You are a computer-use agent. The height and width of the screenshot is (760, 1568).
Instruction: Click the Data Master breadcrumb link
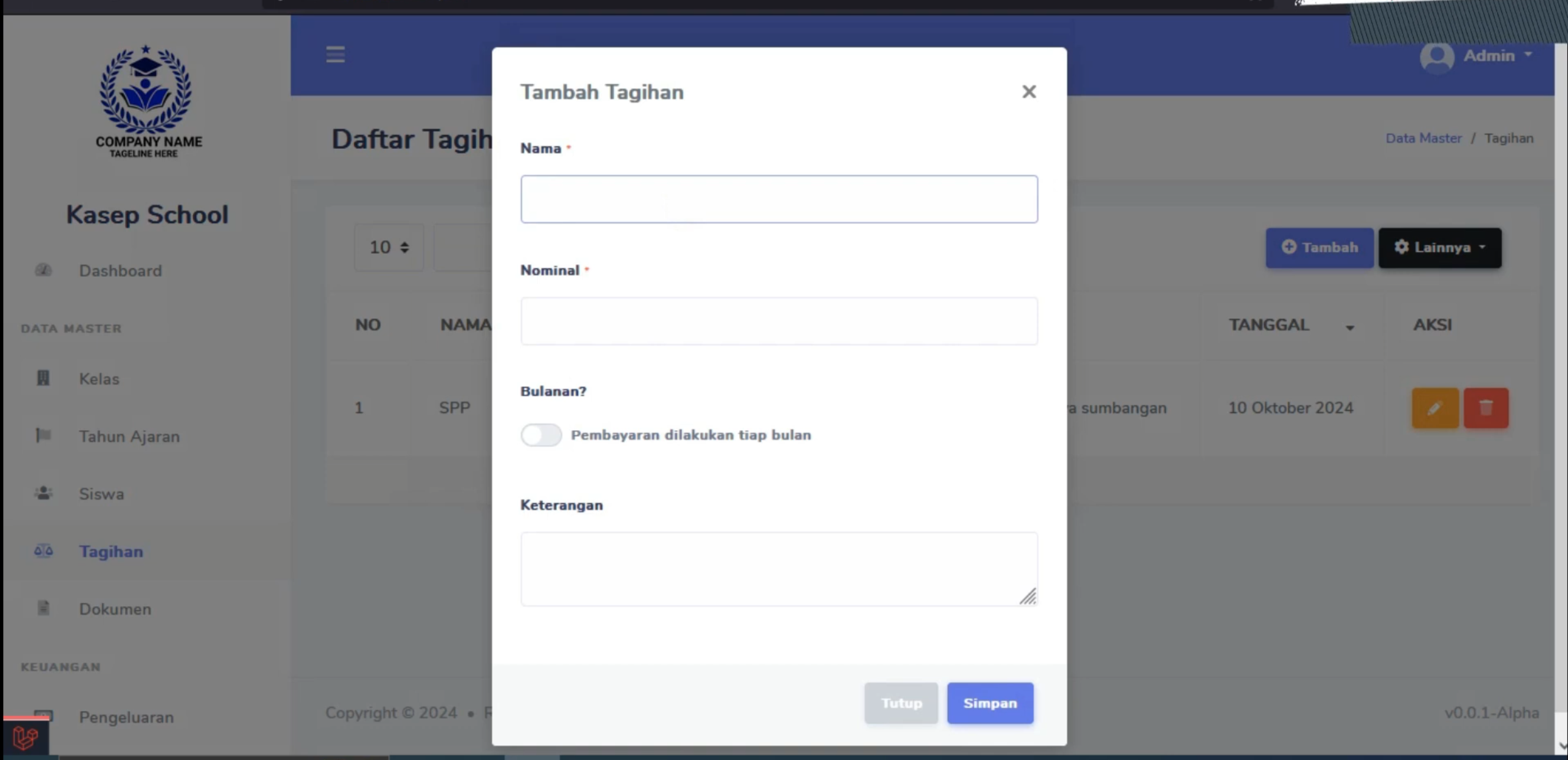click(1423, 139)
